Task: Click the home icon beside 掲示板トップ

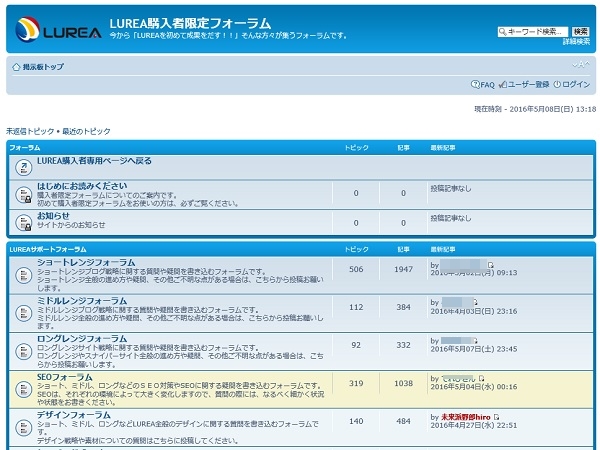Action: click(16, 67)
